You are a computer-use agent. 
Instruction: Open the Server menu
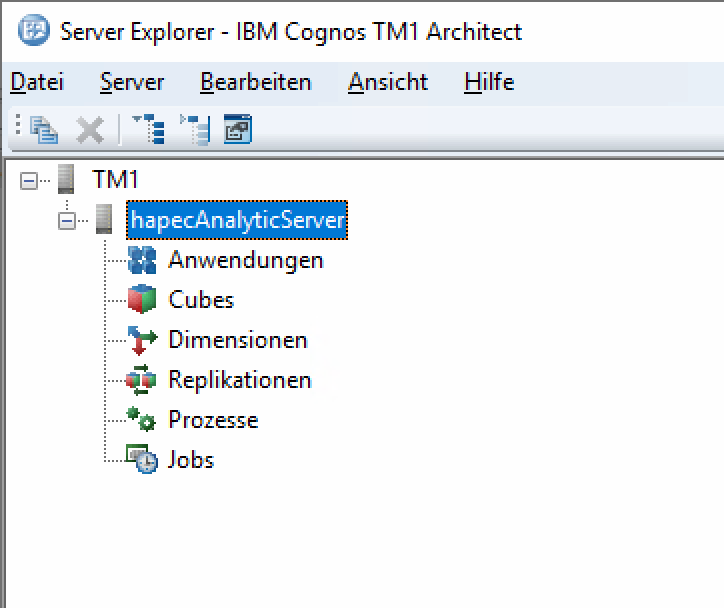[x=132, y=82]
